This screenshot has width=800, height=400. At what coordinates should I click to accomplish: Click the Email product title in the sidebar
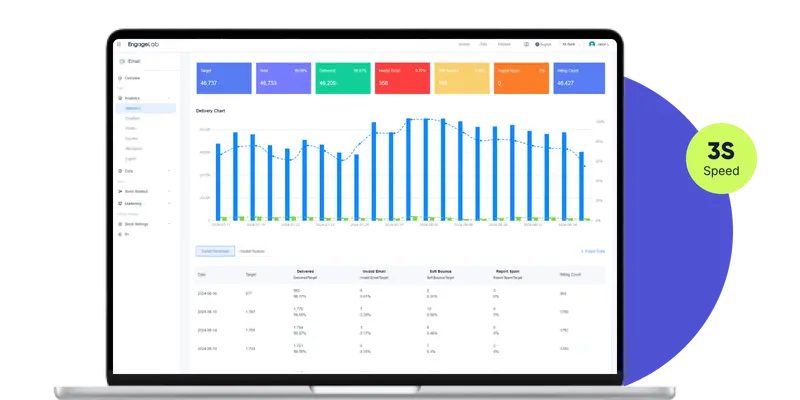click(135, 61)
